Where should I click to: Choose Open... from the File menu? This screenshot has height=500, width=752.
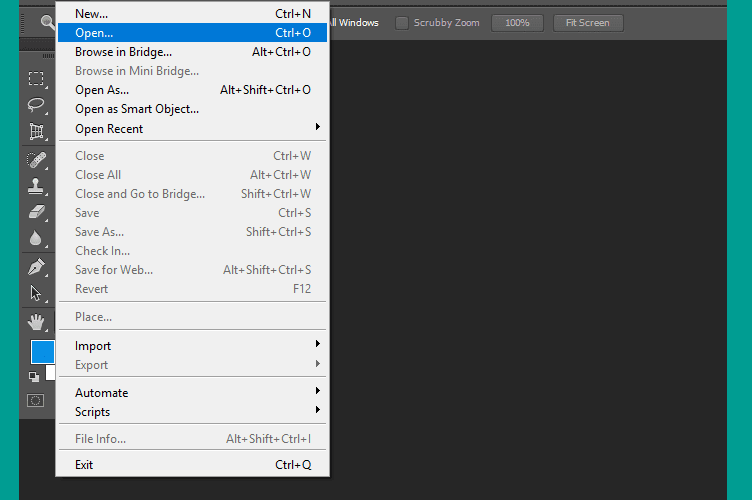click(192, 33)
